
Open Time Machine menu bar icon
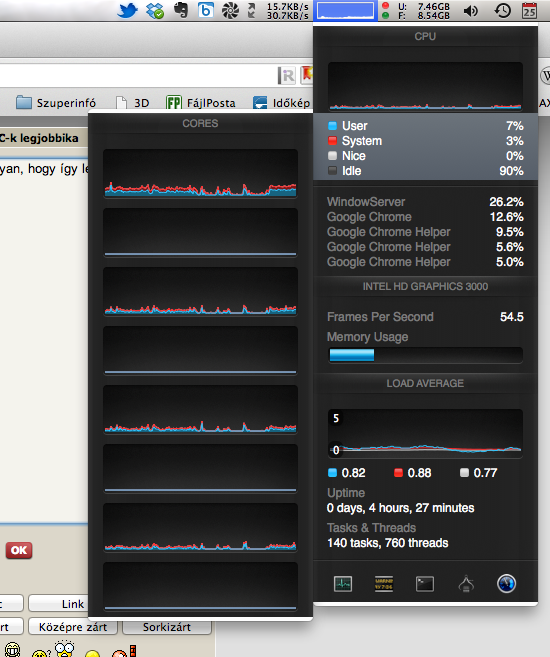click(503, 10)
